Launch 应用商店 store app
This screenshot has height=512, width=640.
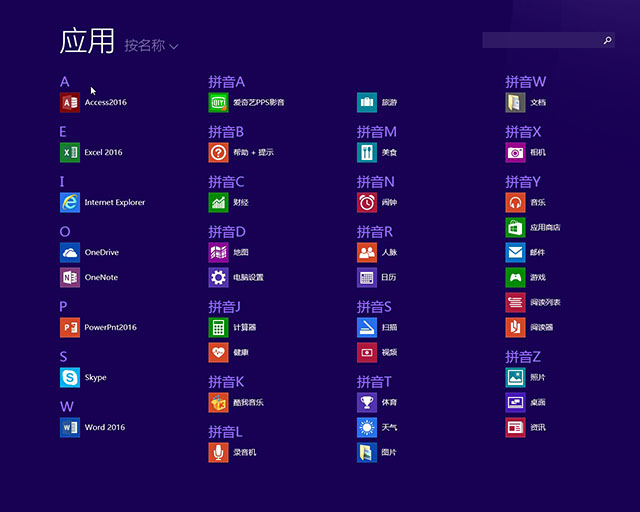(x=515, y=227)
